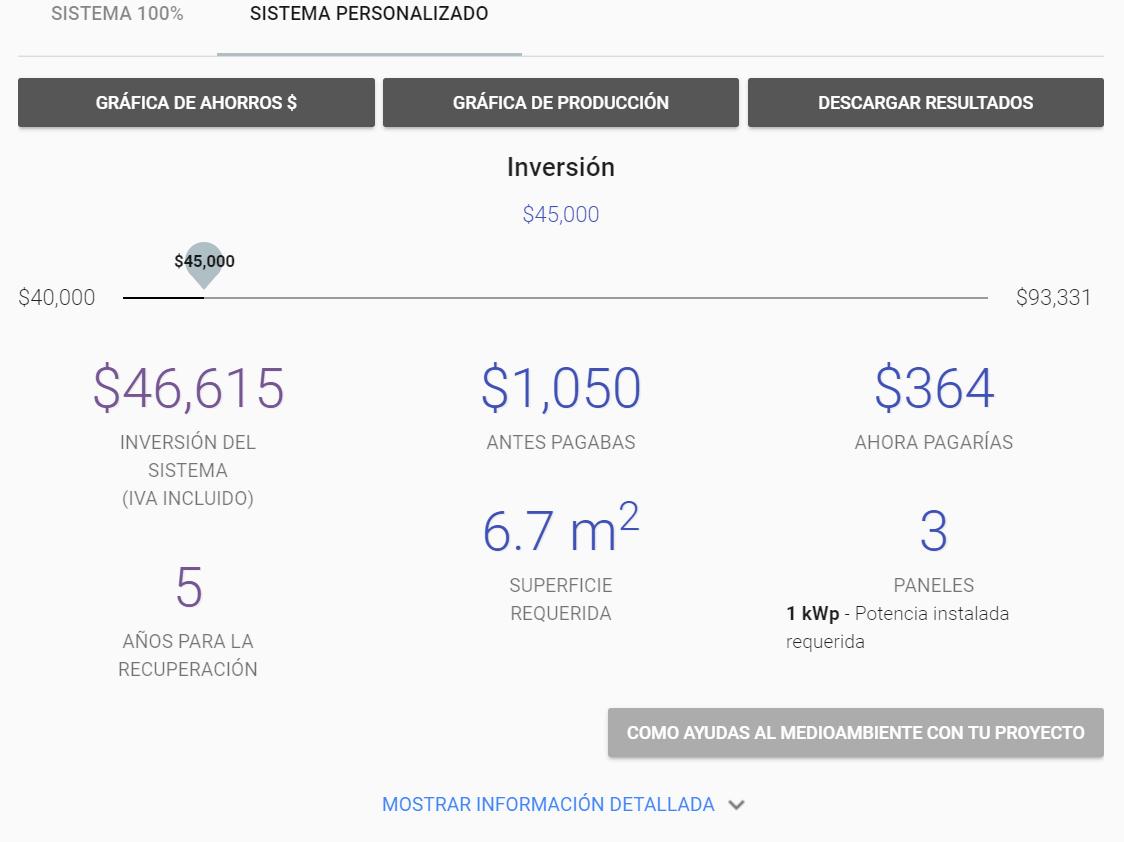Select the $45,000 inversión amount text

tap(561, 214)
